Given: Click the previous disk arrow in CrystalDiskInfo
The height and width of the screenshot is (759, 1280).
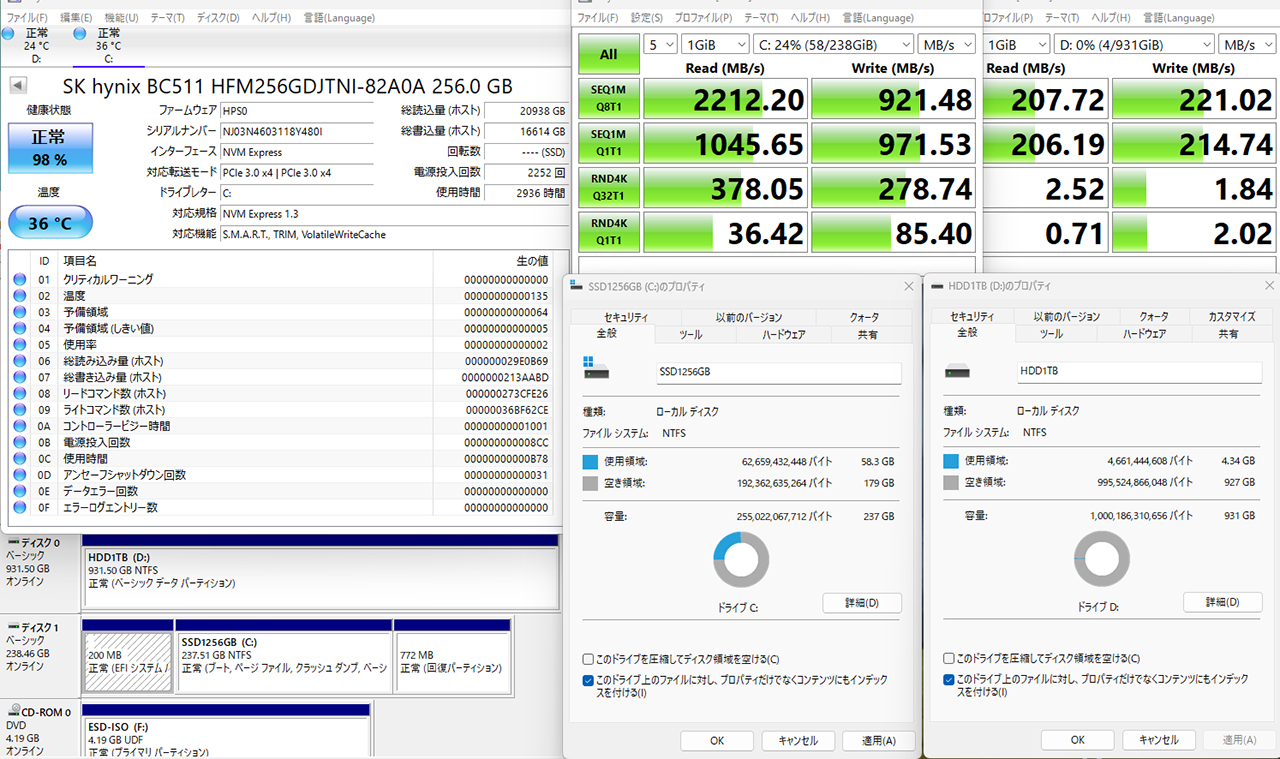Looking at the screenshot, I should click(x=17, y=85).
